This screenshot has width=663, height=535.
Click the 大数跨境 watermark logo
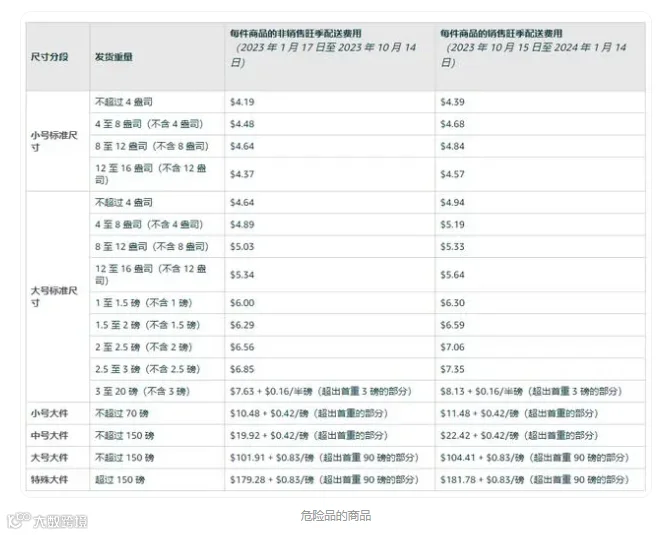48,521
